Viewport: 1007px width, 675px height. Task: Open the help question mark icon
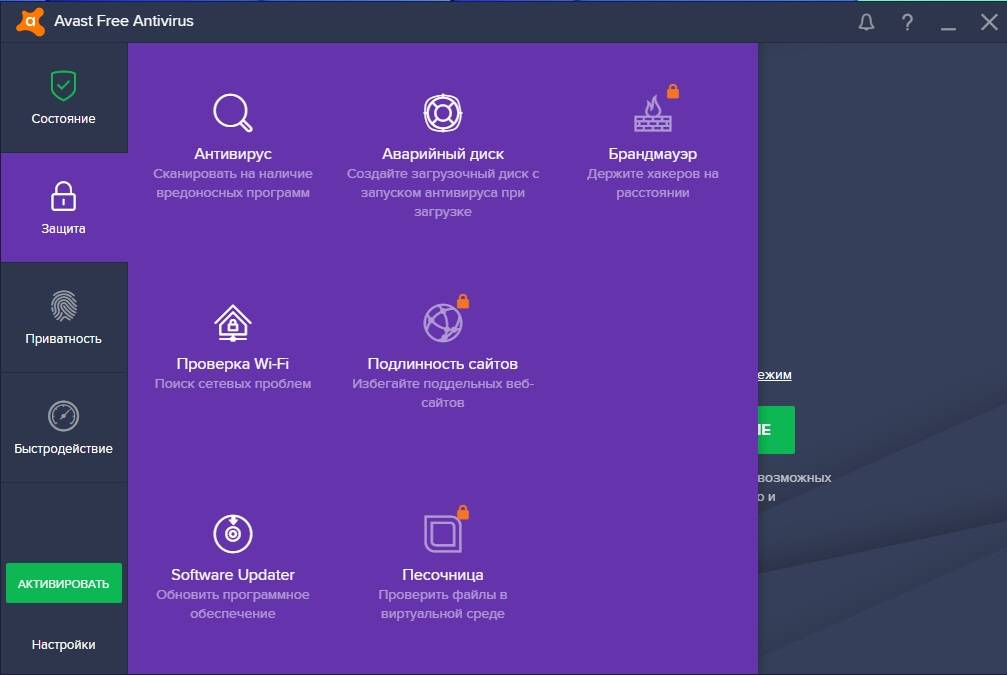point(907,22)
